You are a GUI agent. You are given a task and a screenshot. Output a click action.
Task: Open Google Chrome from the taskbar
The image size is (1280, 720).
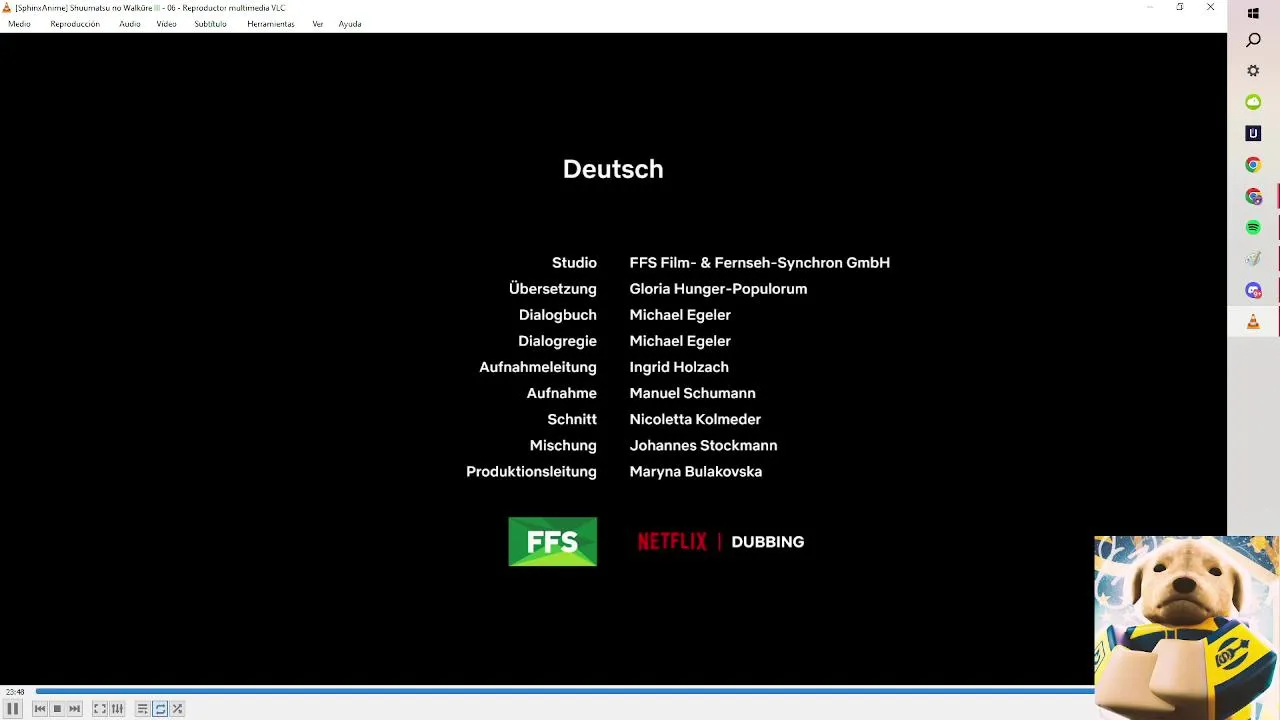point(1253,165)
